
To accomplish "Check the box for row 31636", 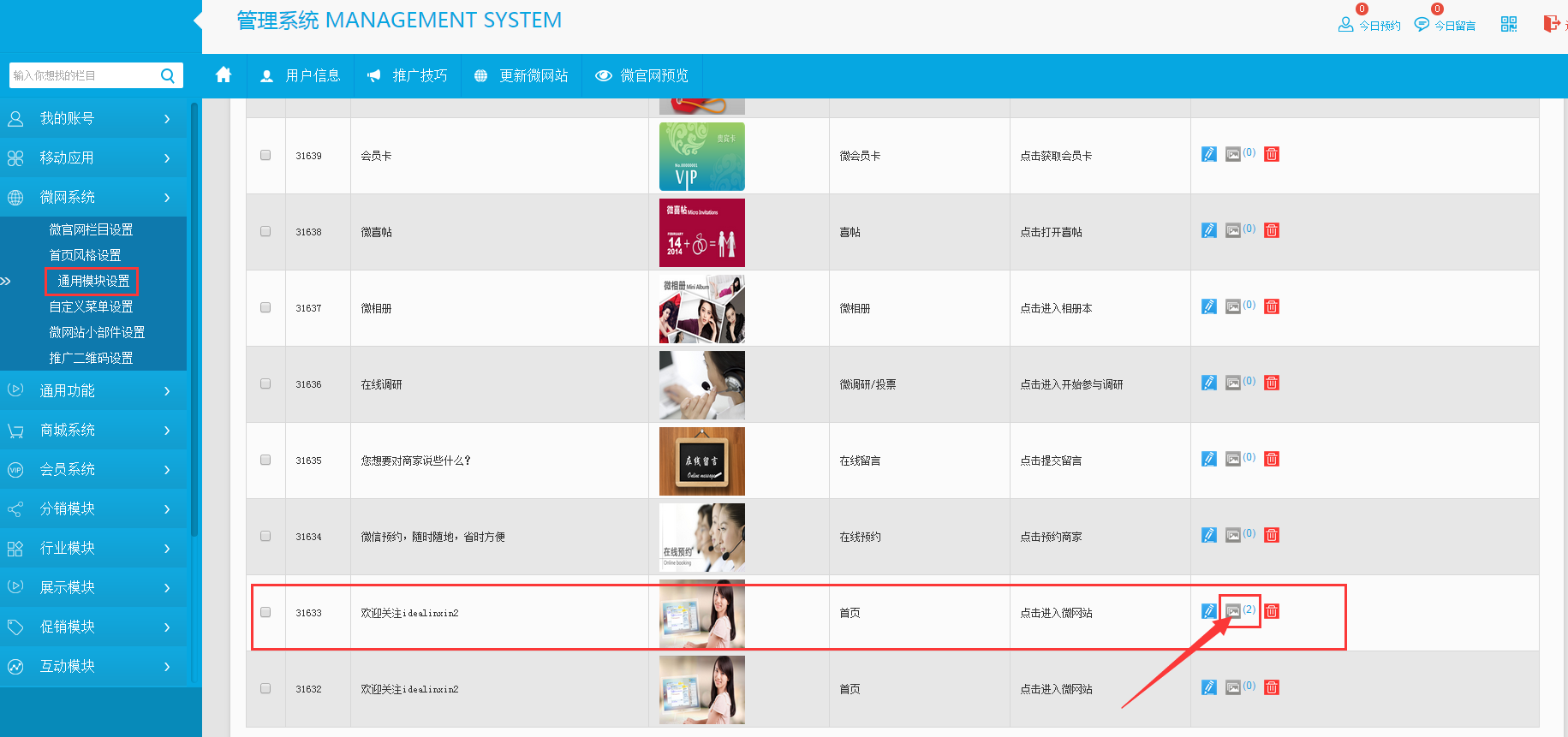I will (265, 384).
